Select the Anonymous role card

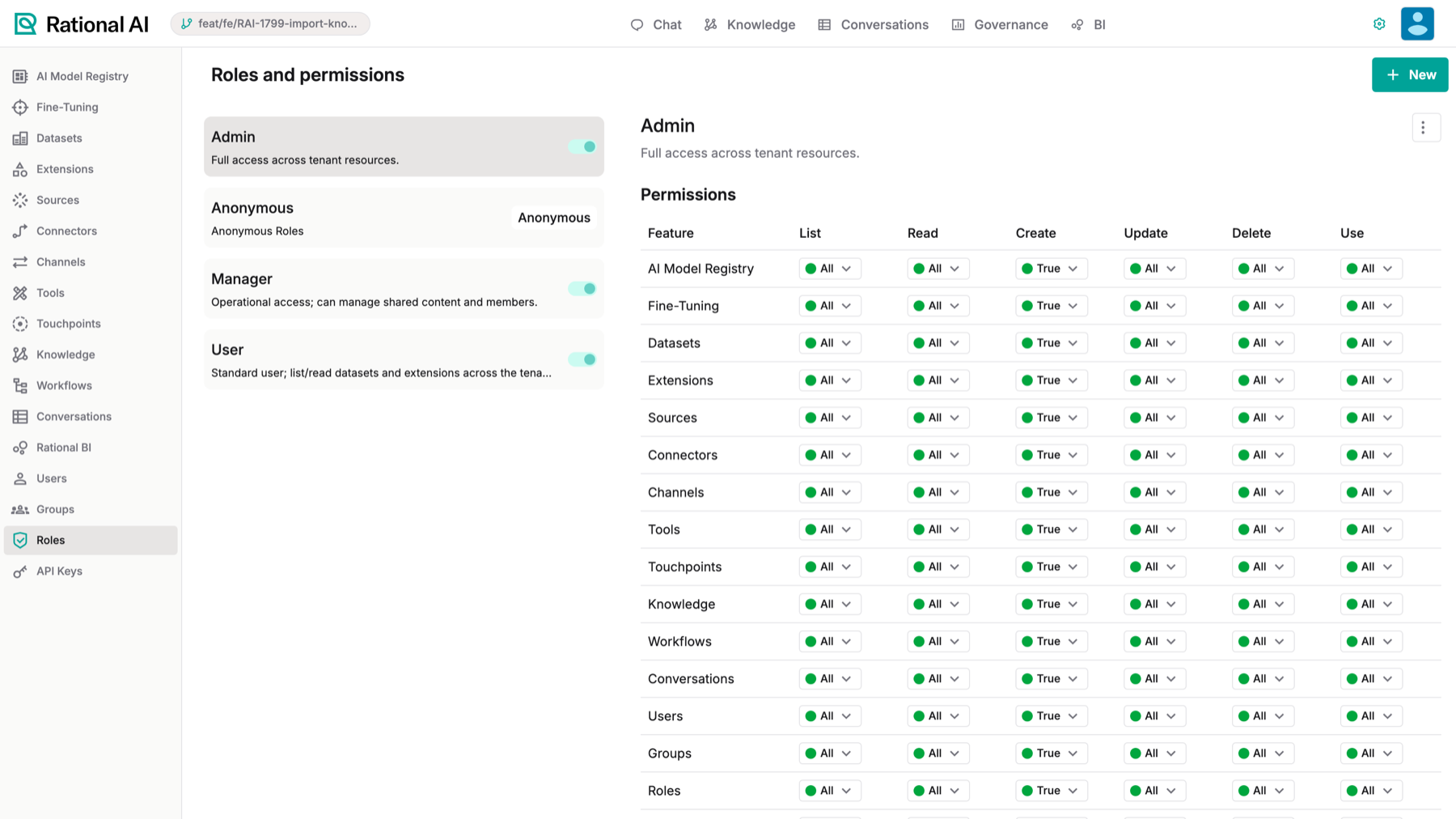(x=404, y=218)
